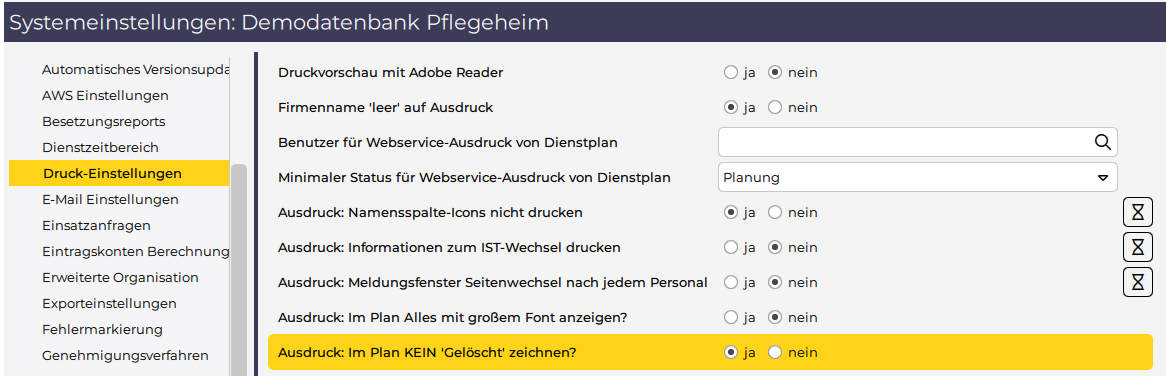Click the Benutzer für Webservice-Ausdruck input field
Image resolution: width=1166 pixels, height=376 pixels.
(904, 142)
